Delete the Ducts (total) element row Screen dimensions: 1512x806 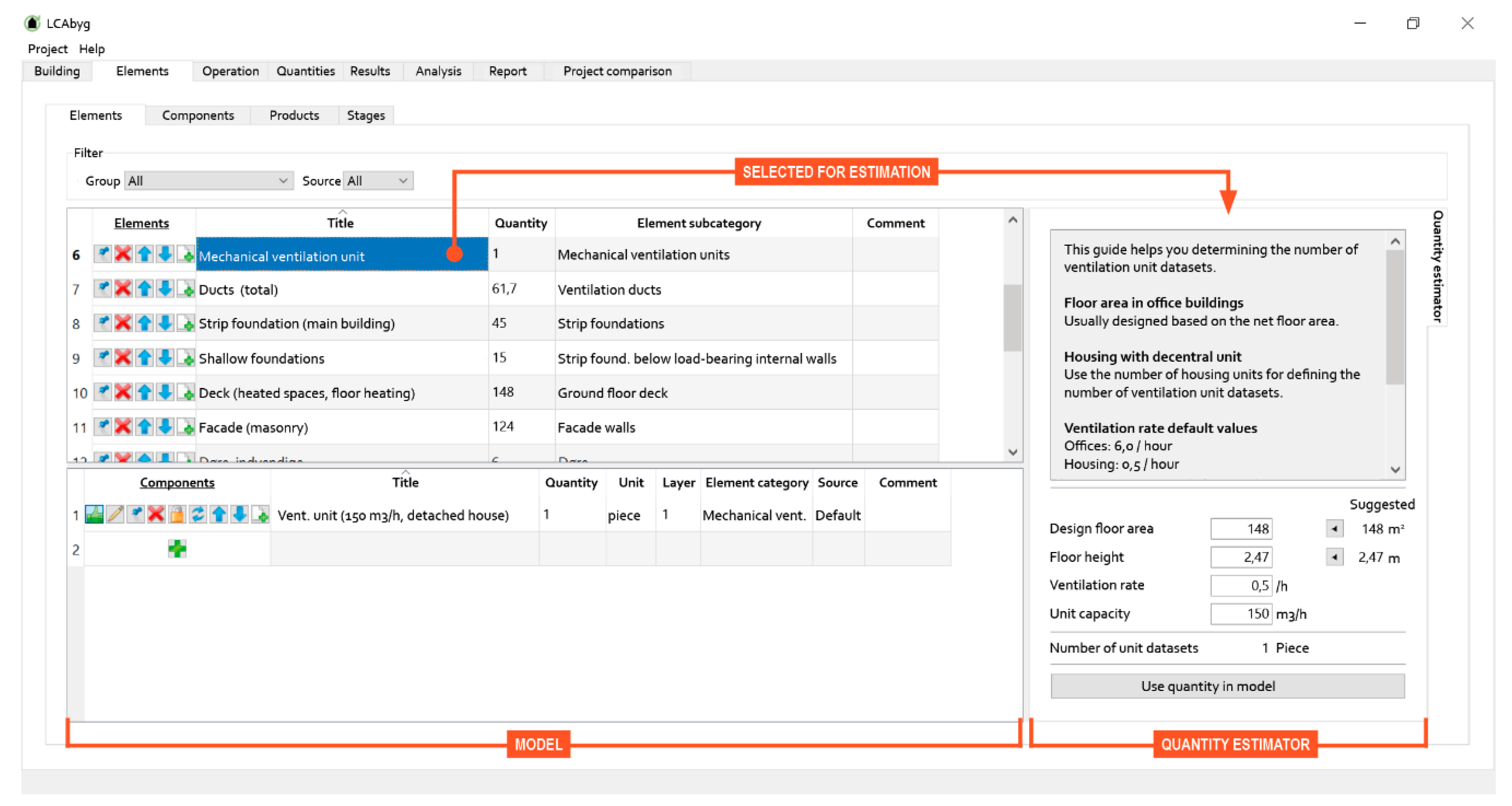[x=123, y=289]
